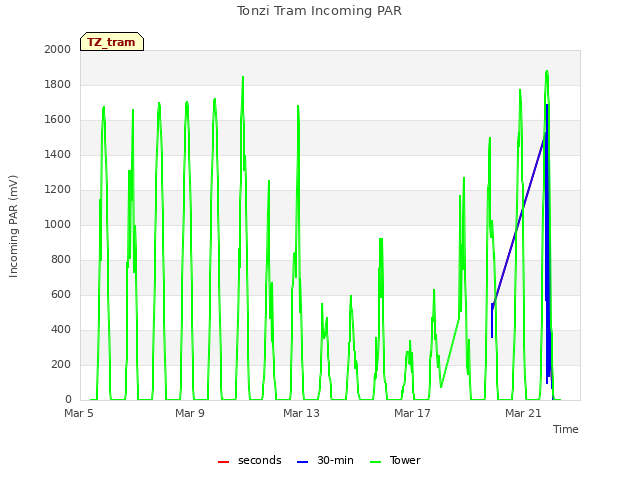Click the 1800 y-axis tick label
The height and width of the screenshot is (480, 640).
click(x=58, y=84)
